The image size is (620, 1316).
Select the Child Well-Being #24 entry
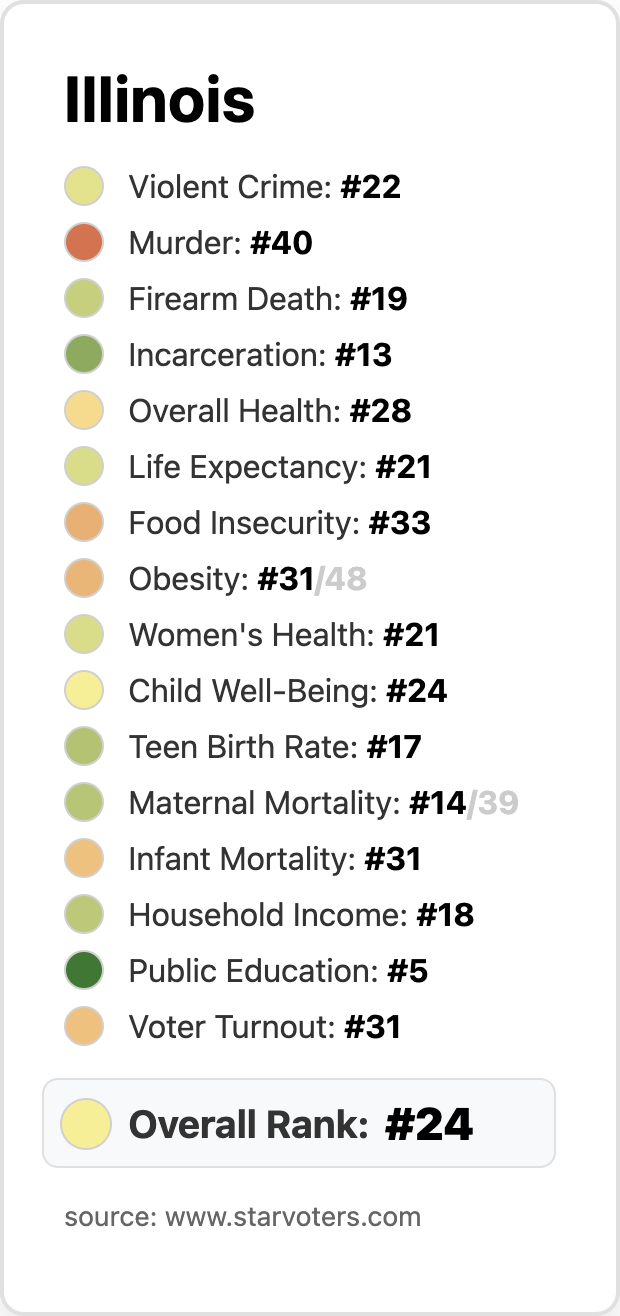288,691
